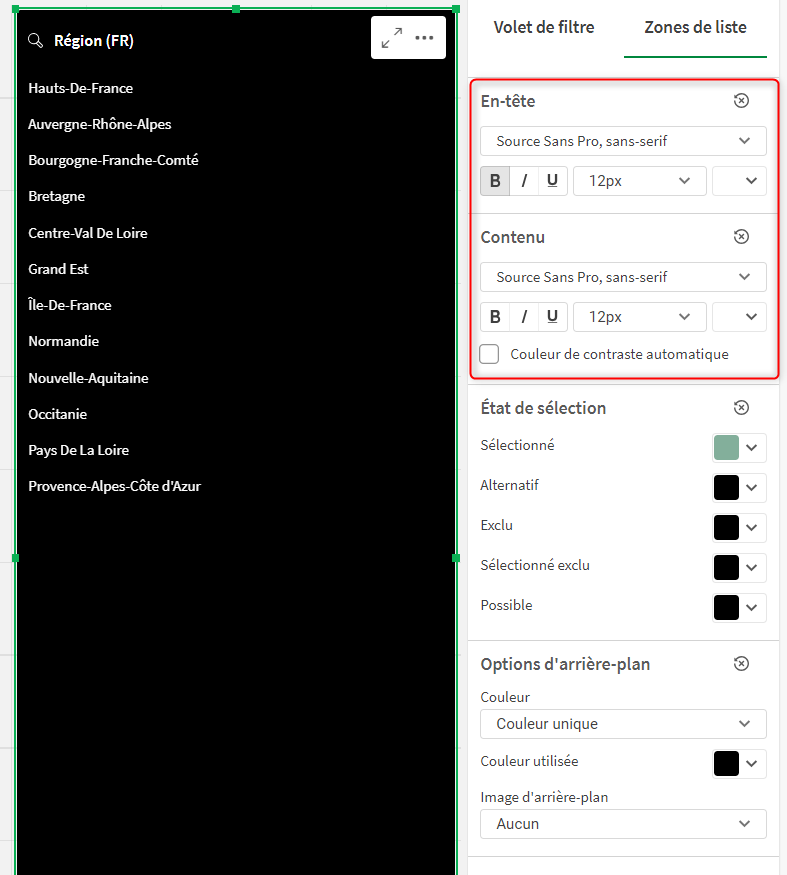Open the Contenu font size dropdown
Viewport: 787px width, 875px height.
[x=639, y=317]
